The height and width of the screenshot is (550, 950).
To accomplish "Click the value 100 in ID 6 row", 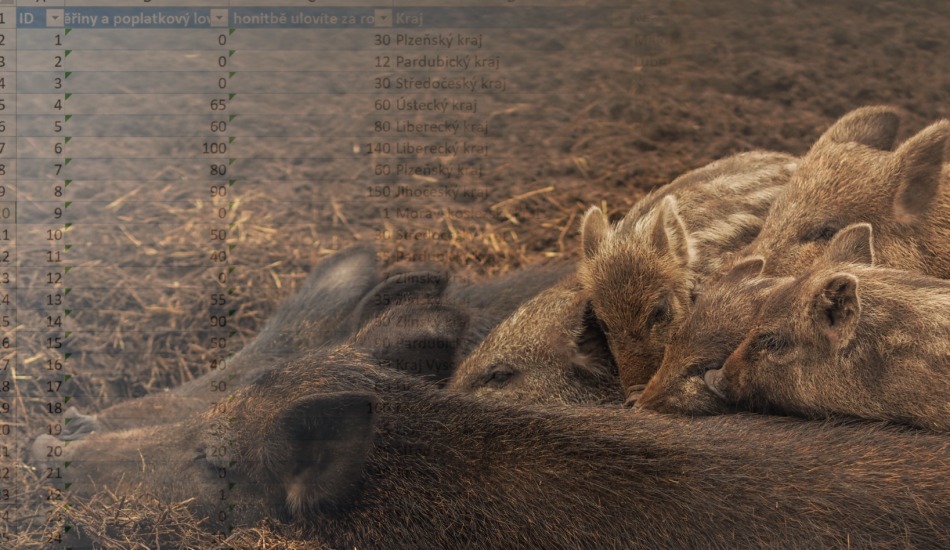I will (214, 148).
